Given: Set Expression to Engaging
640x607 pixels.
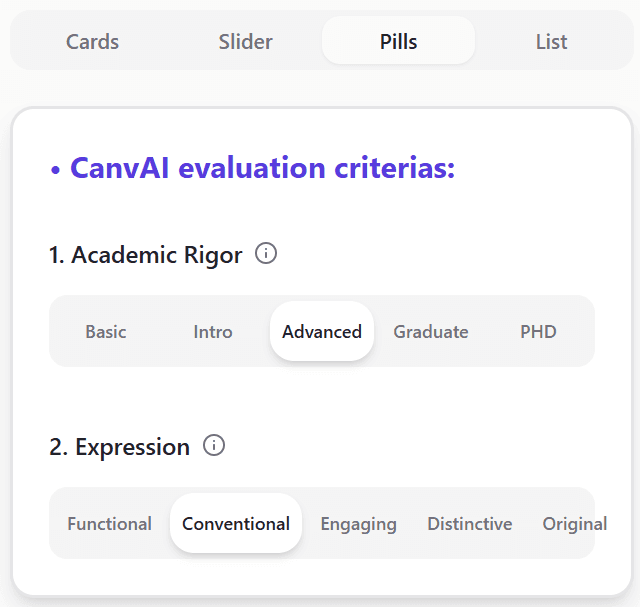Looking at the screenshot, I should coord(358,524).
